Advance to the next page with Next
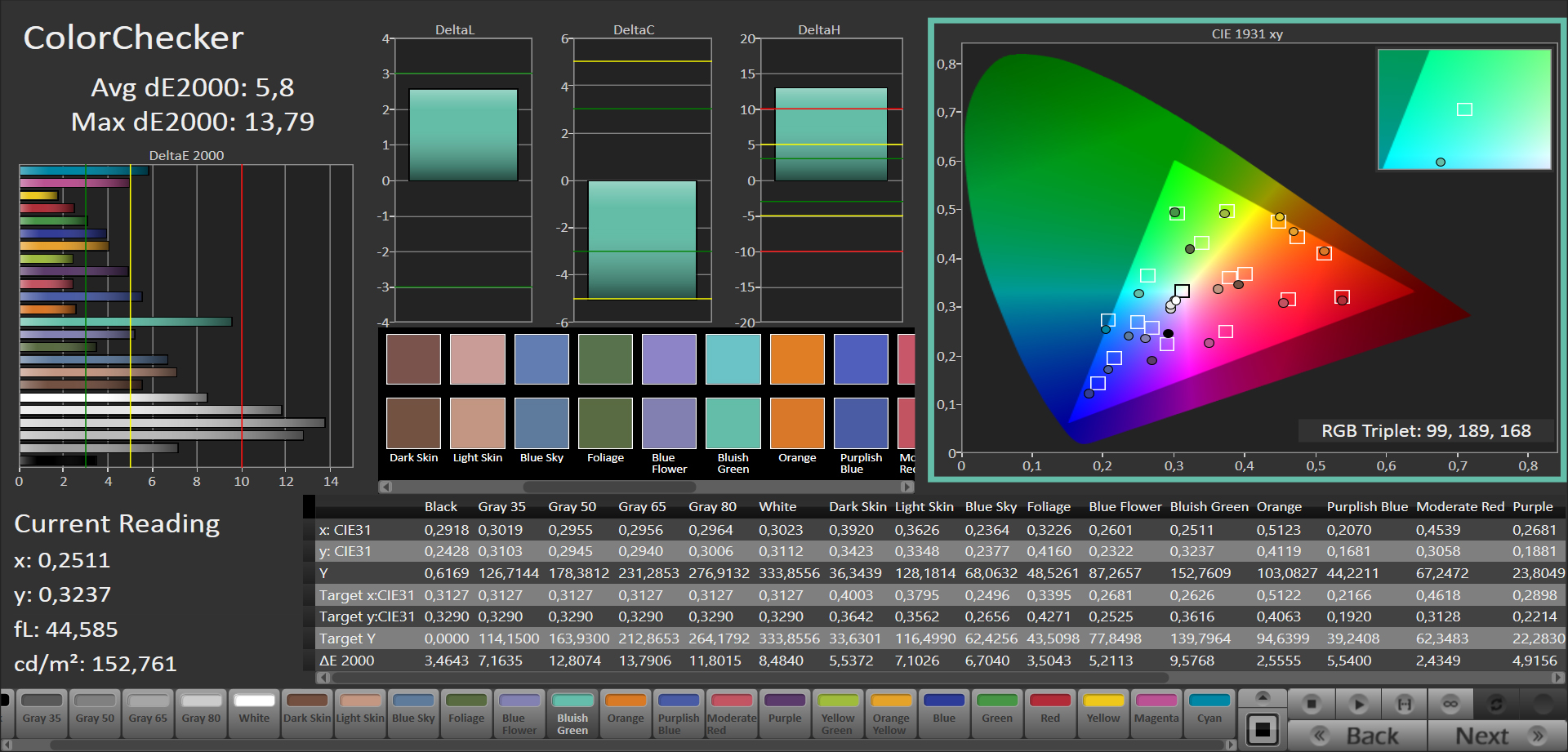1568x752 pixels. pyautogui.click(x=1497, y=736)
